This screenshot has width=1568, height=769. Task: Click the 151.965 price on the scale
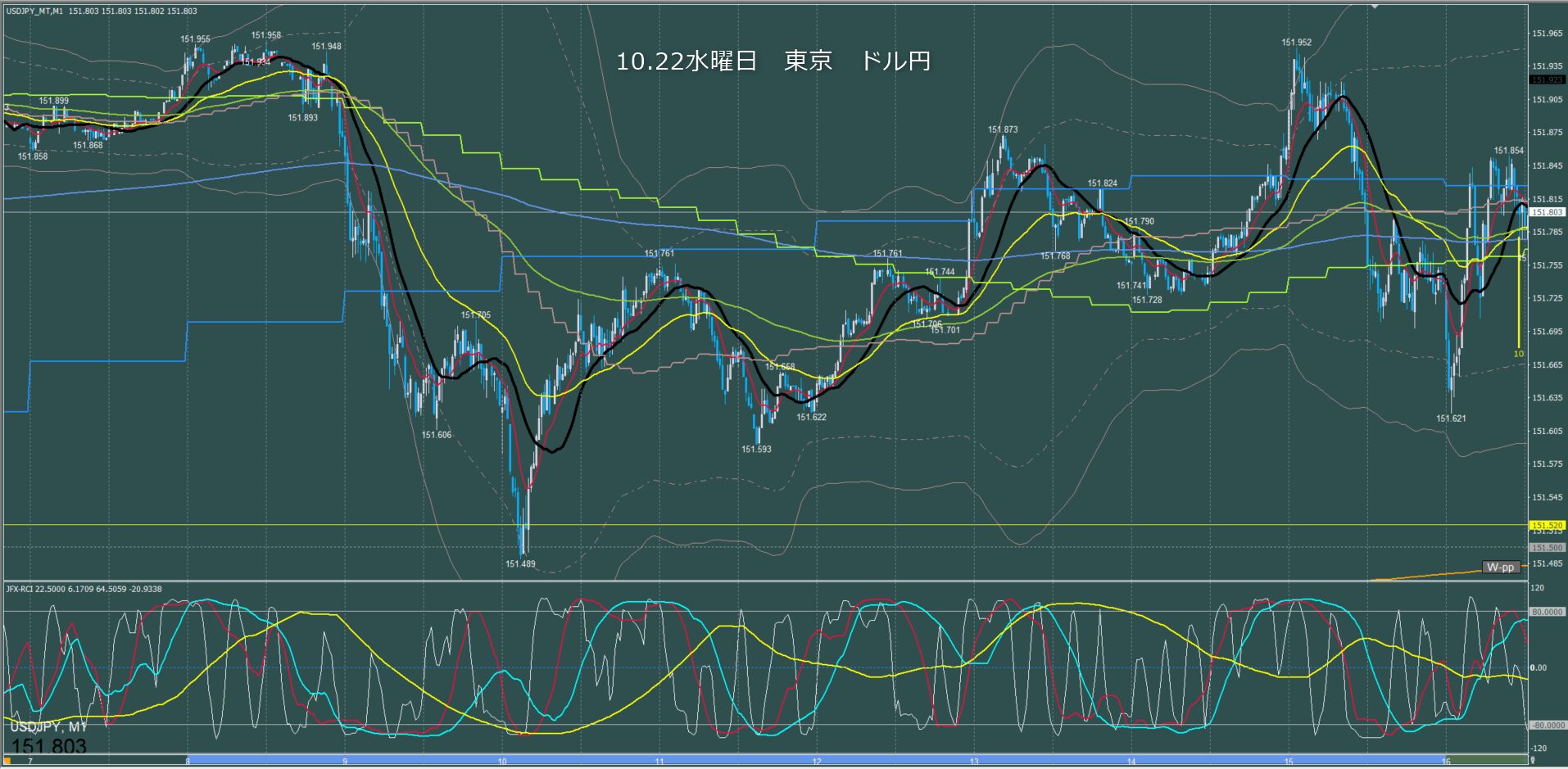(x=1547, y=34)
